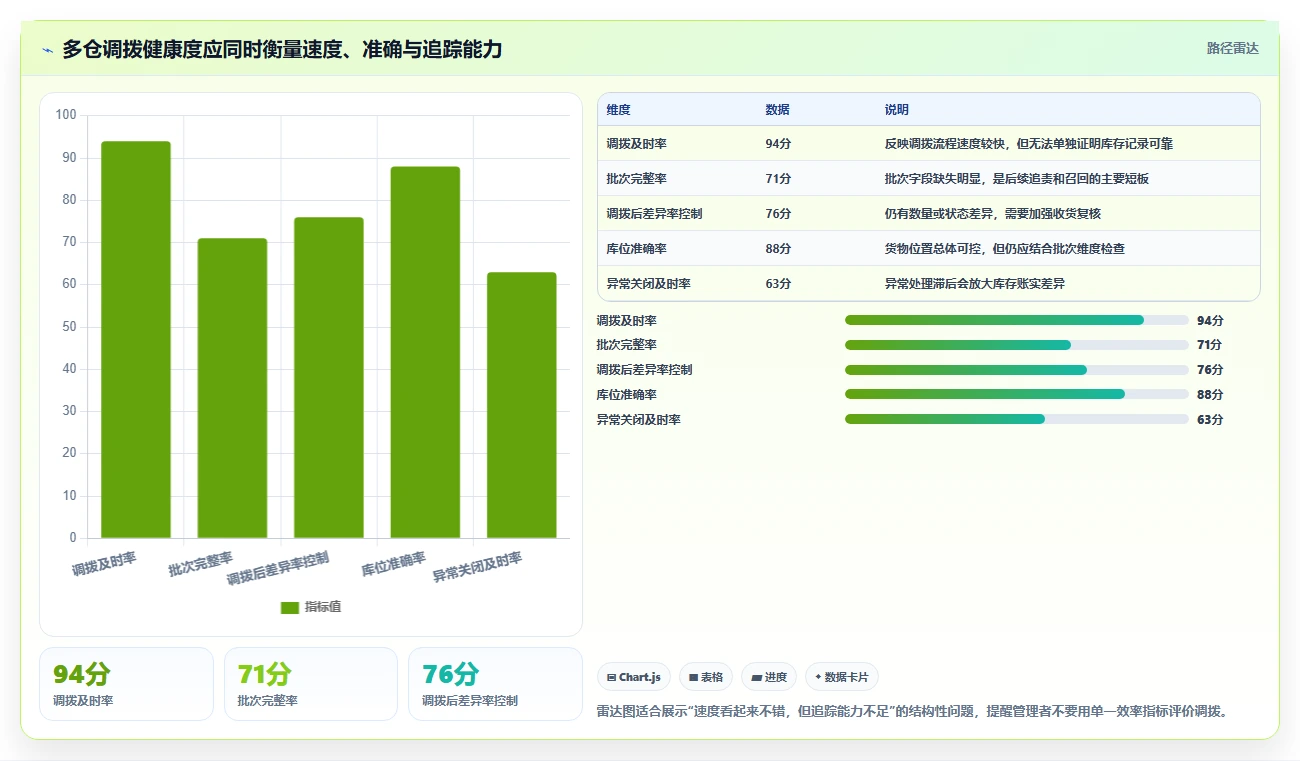Click the 批次完整率 progress bar
The image size is (1300, 761).
pos(1017,345)
